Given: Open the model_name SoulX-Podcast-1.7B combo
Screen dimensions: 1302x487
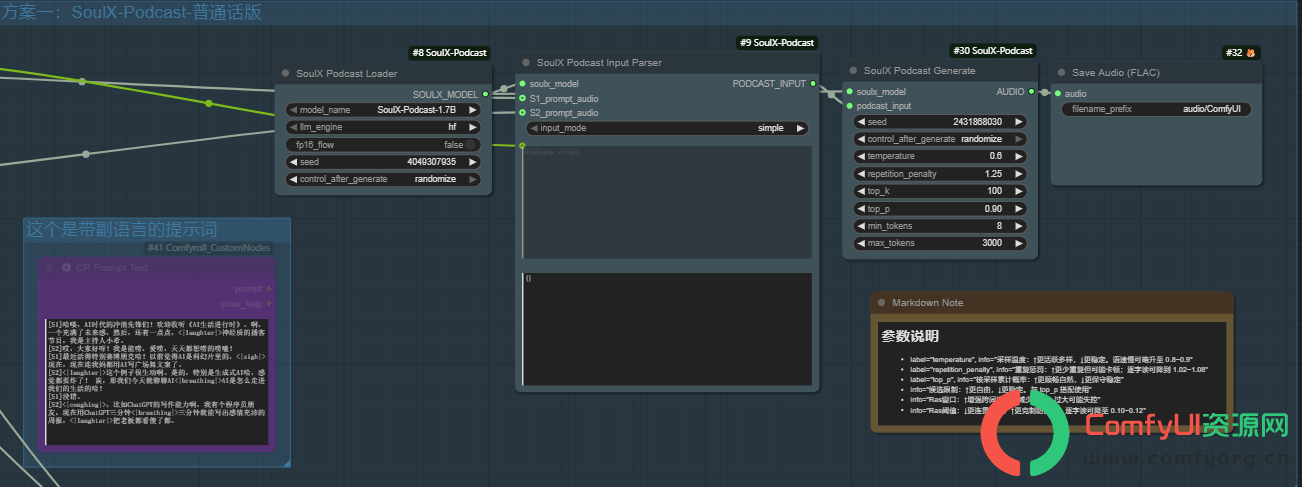Looking at the screenshot, I should (x=383, y=110).
